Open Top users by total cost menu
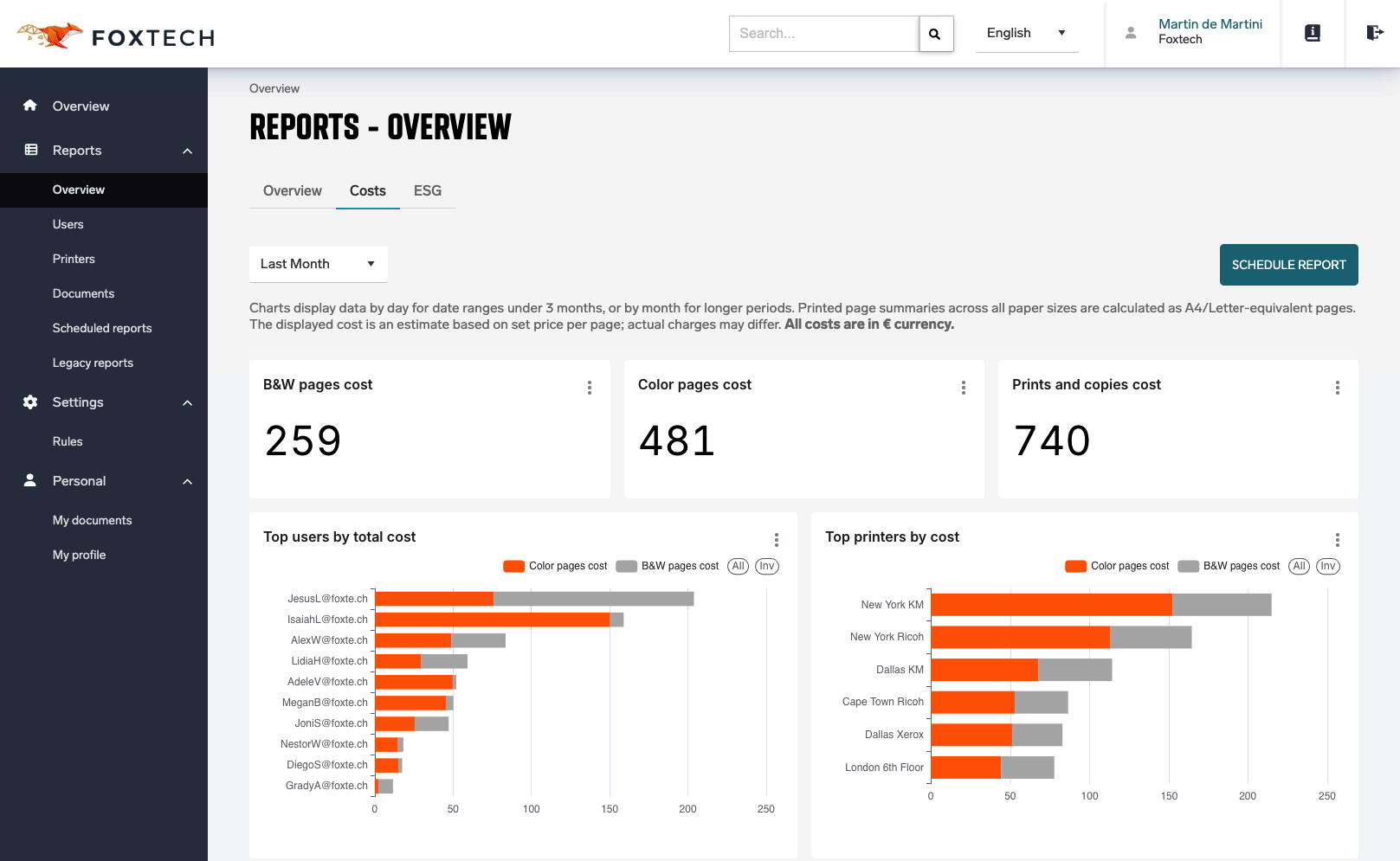 point(776,540)
